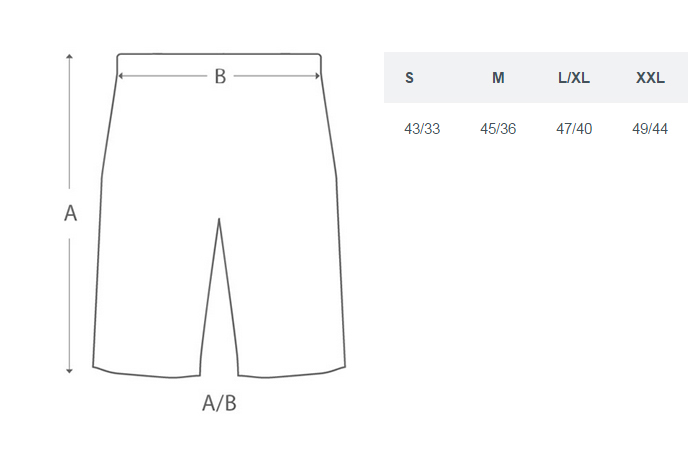Click the top arrowhead of length arrow A

[x=69, y=56]
